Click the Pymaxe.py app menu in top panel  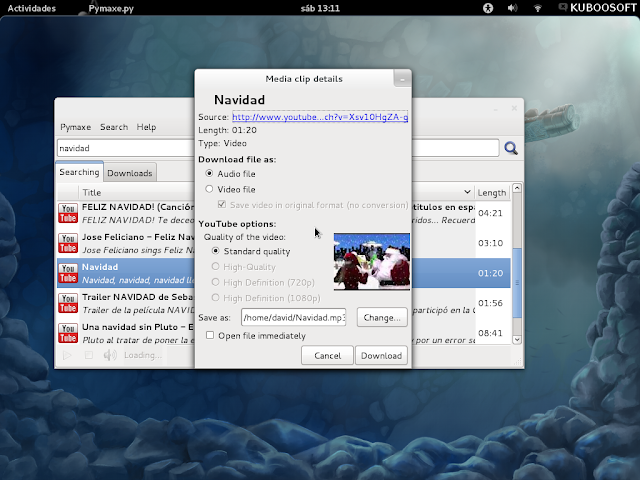[x=111, y=8]
